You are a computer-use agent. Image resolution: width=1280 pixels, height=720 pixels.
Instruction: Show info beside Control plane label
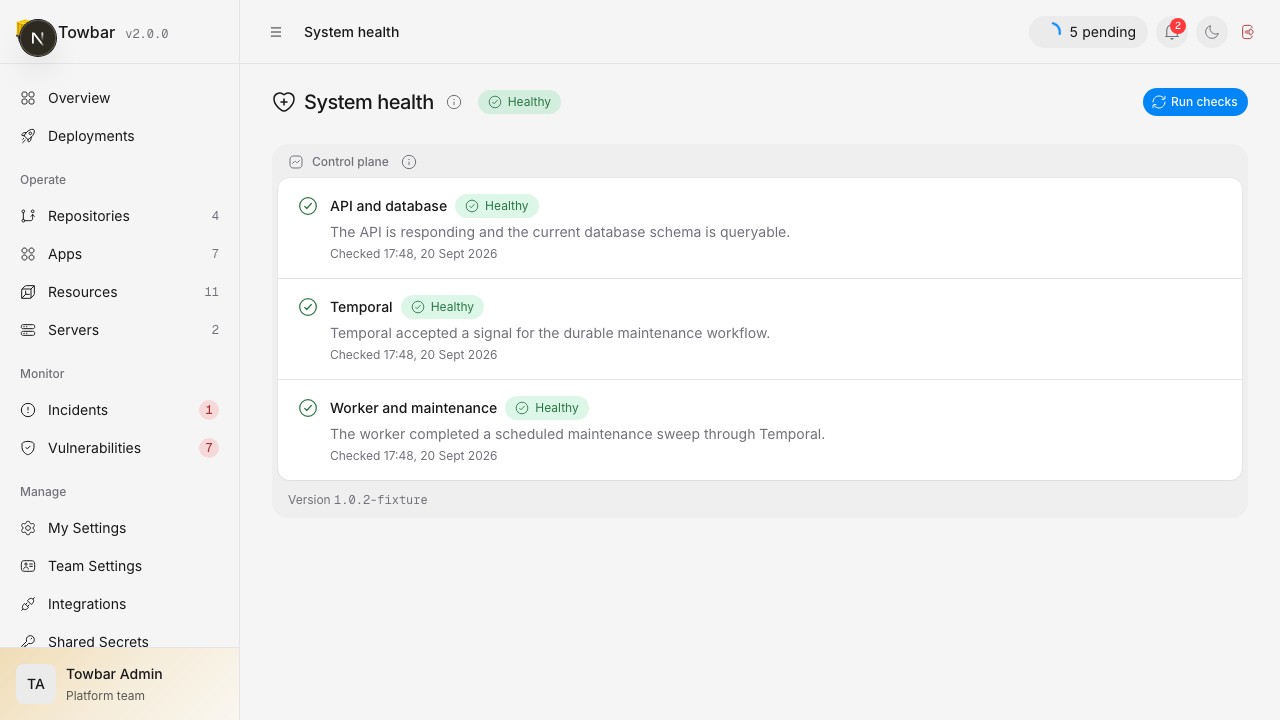pyautogui.click(x=409, y=162)
